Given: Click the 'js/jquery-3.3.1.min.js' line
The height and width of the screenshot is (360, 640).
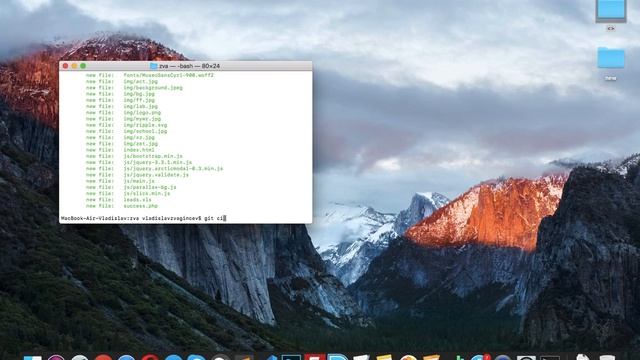Looking at the screenshot, I should [139, 162].
